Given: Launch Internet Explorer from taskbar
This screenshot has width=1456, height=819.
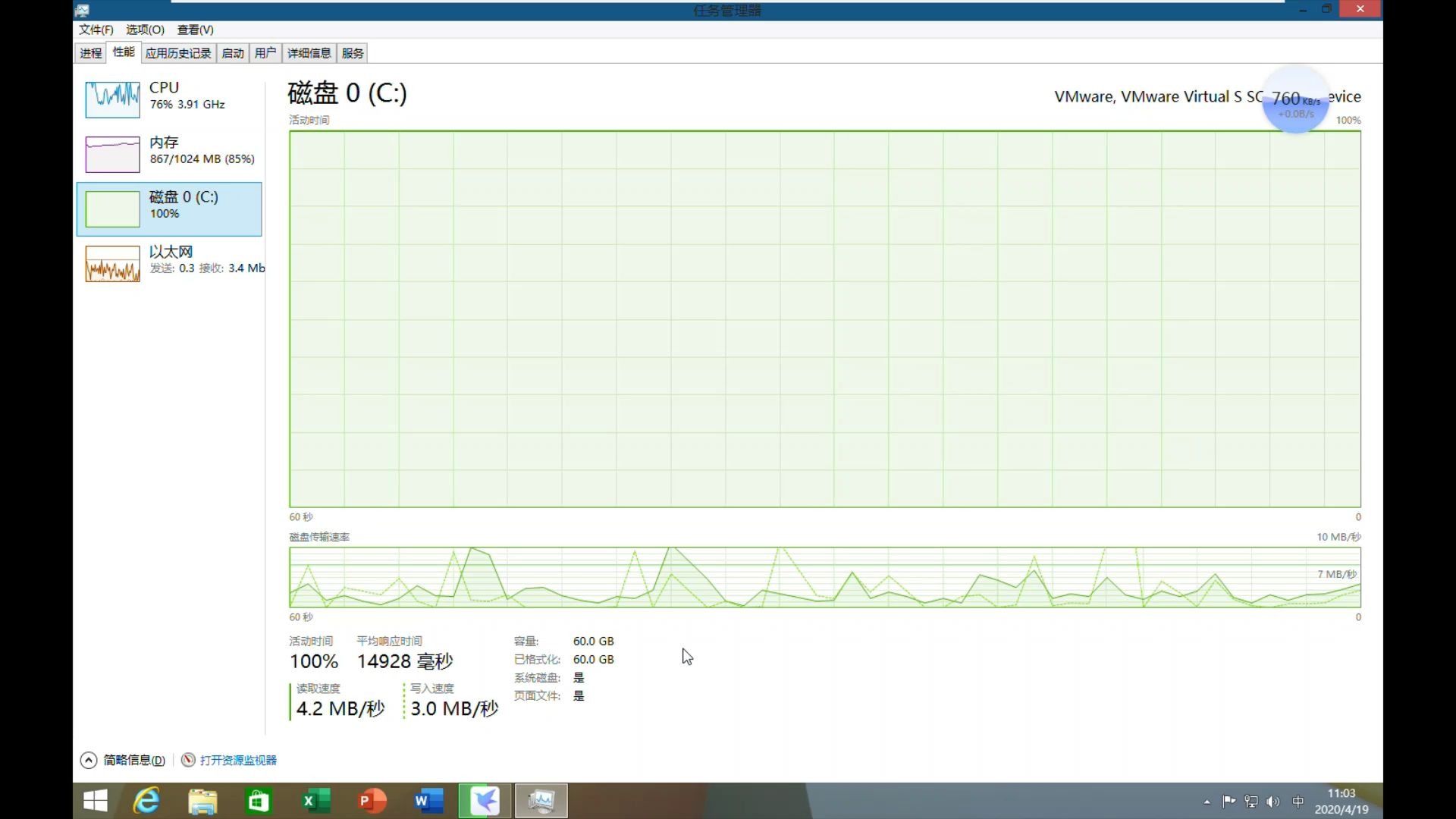Looking at the screenshot, I should [146, 801].
